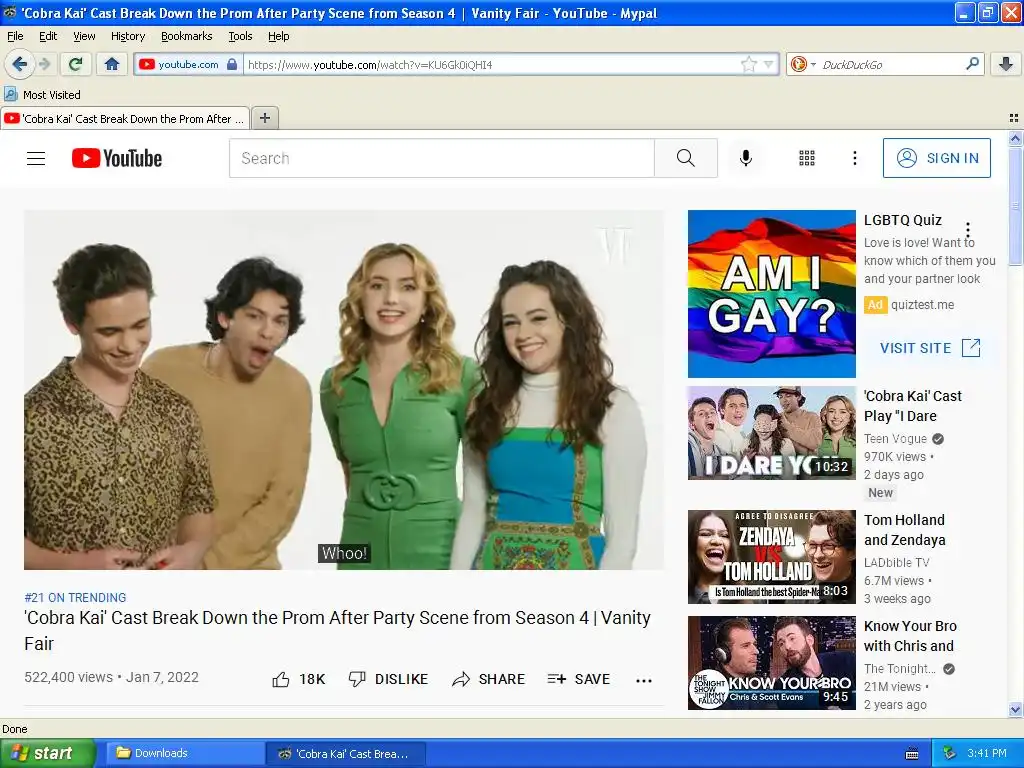The width and height of the screenshot is (1024, 768).
Task: Click the magnifier in DuckDuckGo search box
Action: [x=972, y=64]
